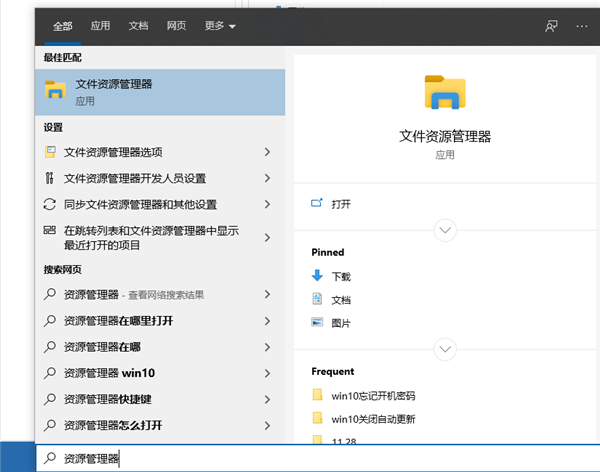This screenshot has height=472, width=600.
Task: Expand the chevron below the 打开 action
Action: (445, 231)
